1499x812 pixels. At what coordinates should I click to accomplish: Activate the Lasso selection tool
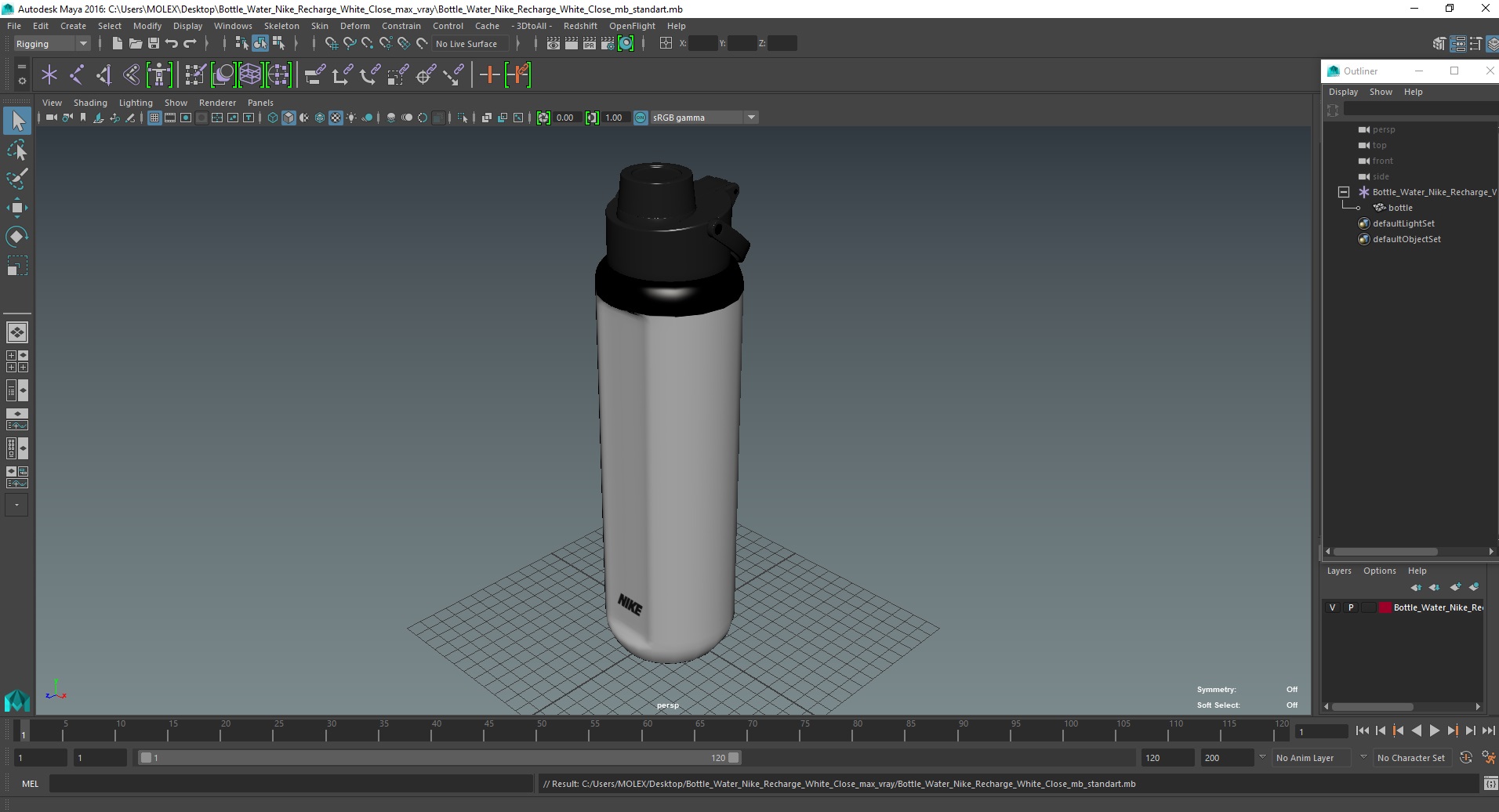coord(17,150)
